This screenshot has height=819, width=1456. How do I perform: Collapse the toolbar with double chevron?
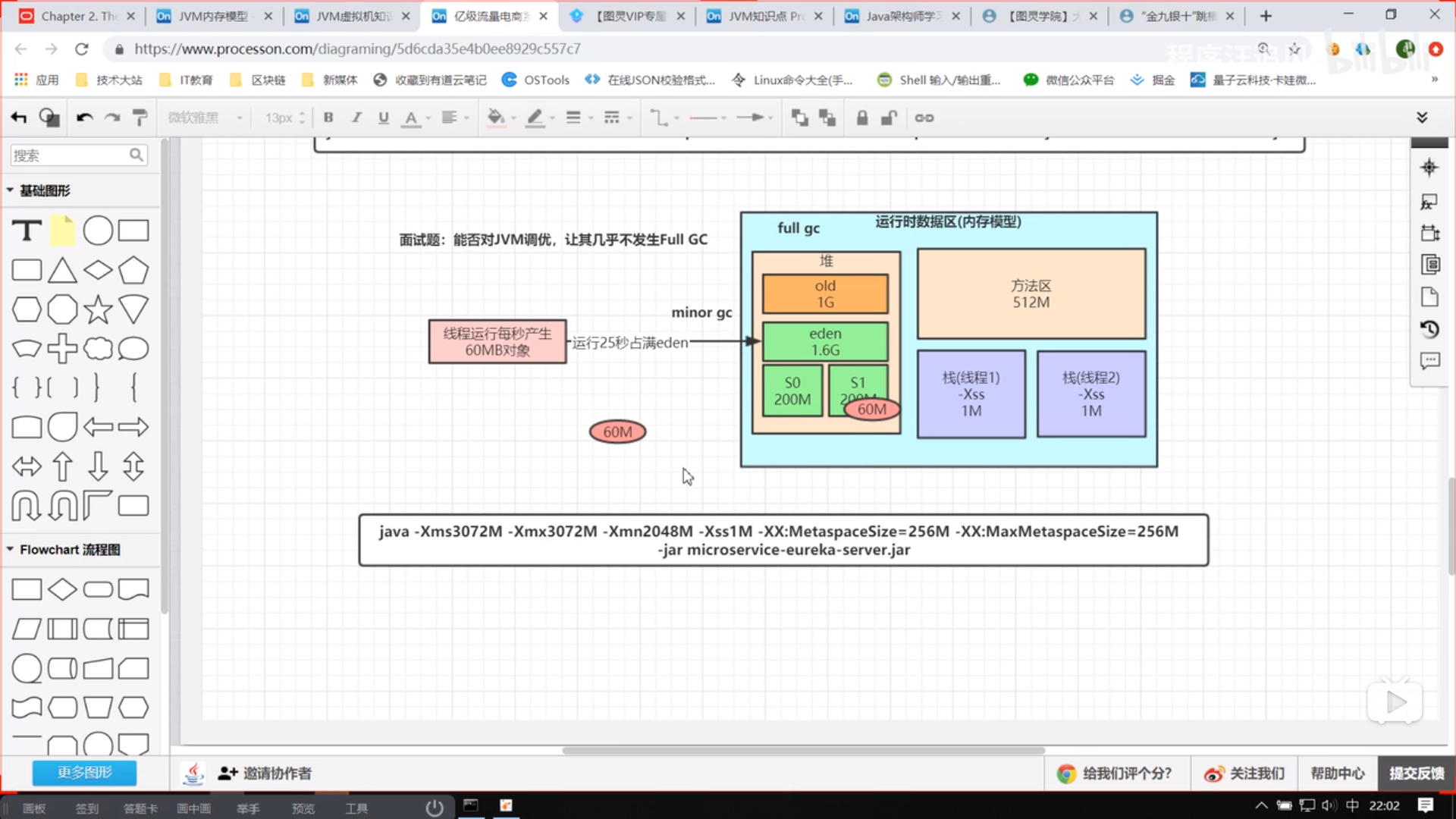1422,118
